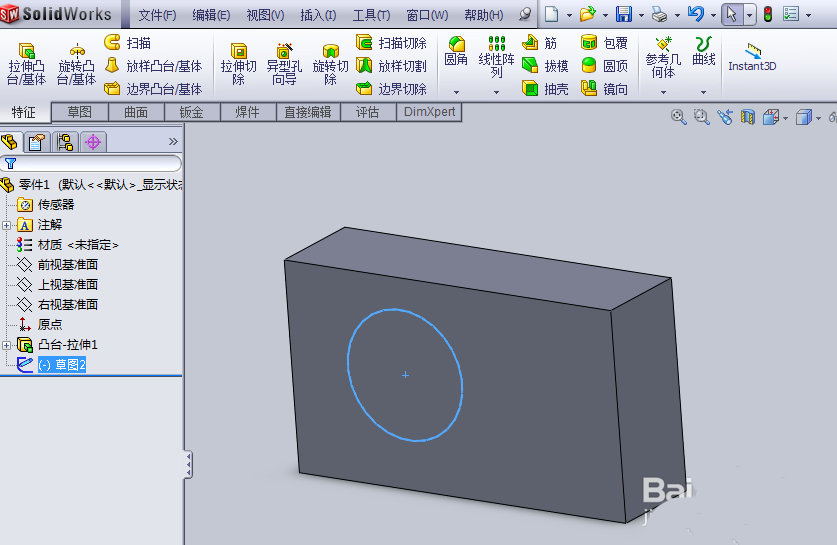Click the Section View icon
This screenshot has height=545, width=837.
point(747,117)
